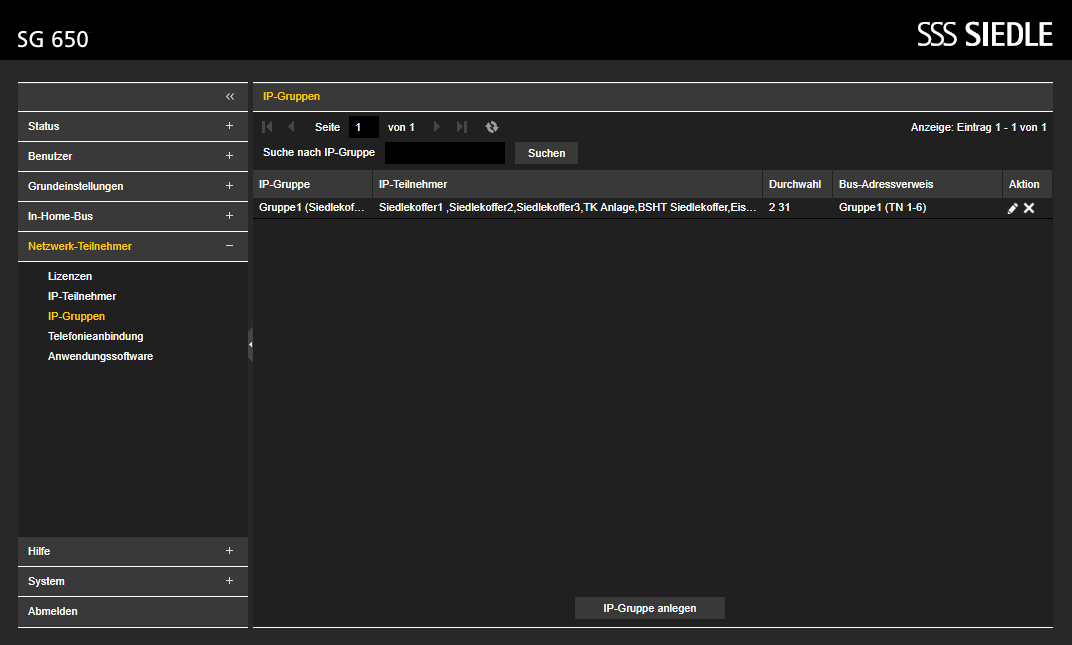The width and height of the screenshot is (1072, 645).
Task: Click the Abmelden entry
Action: [133, 611]
